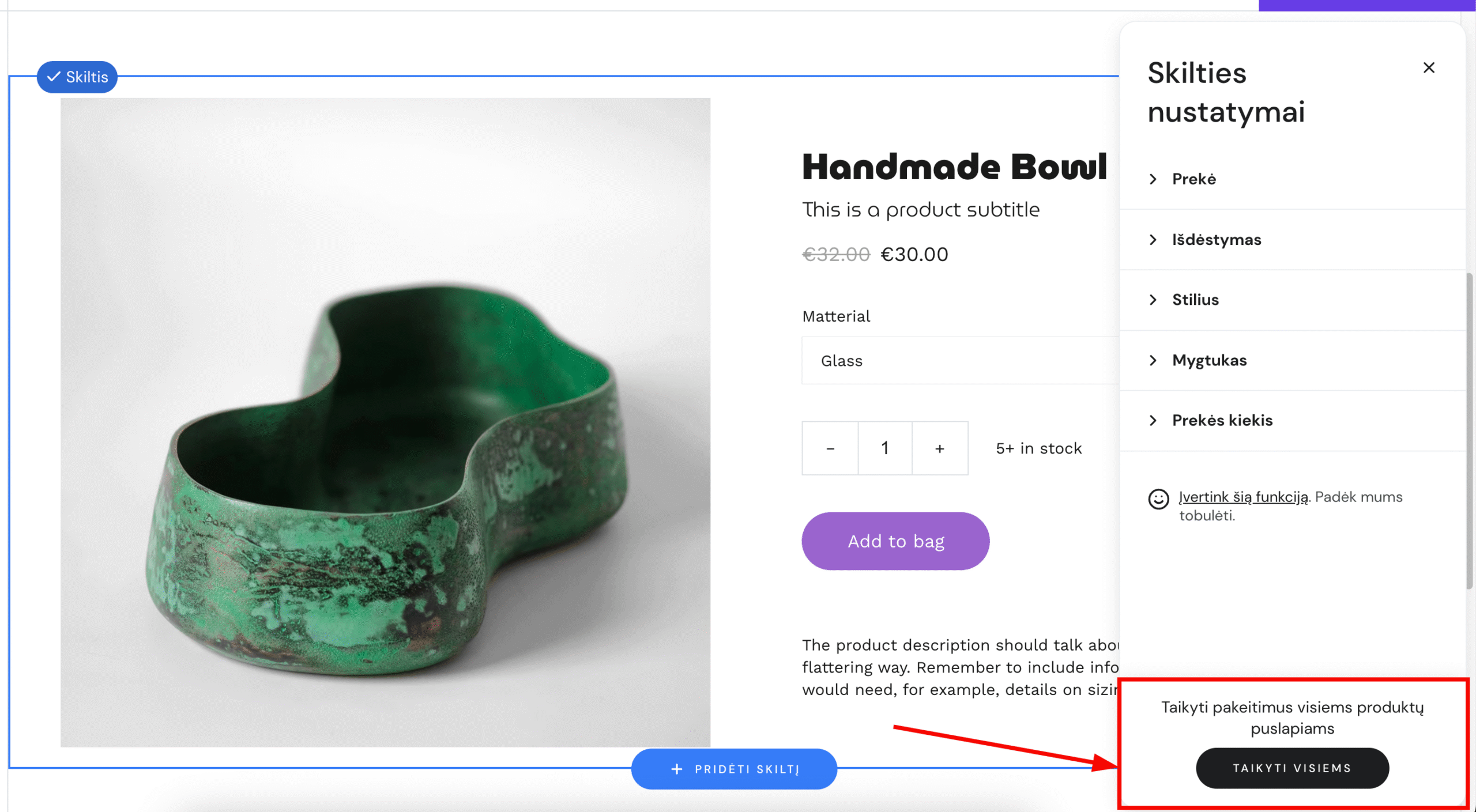Click the smiley feedback icon
Image resolution: width=1476 pixels, height=812 pixels.
(1158, 499)
